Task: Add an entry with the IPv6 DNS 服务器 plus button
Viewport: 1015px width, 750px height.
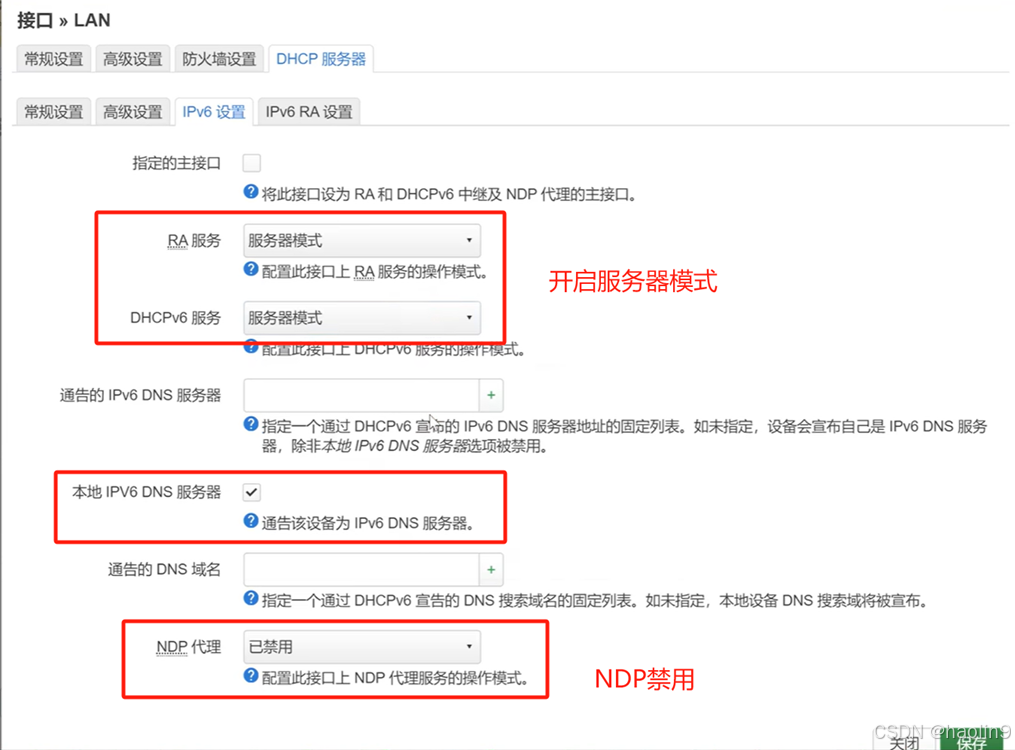Action: pos(491,395)
